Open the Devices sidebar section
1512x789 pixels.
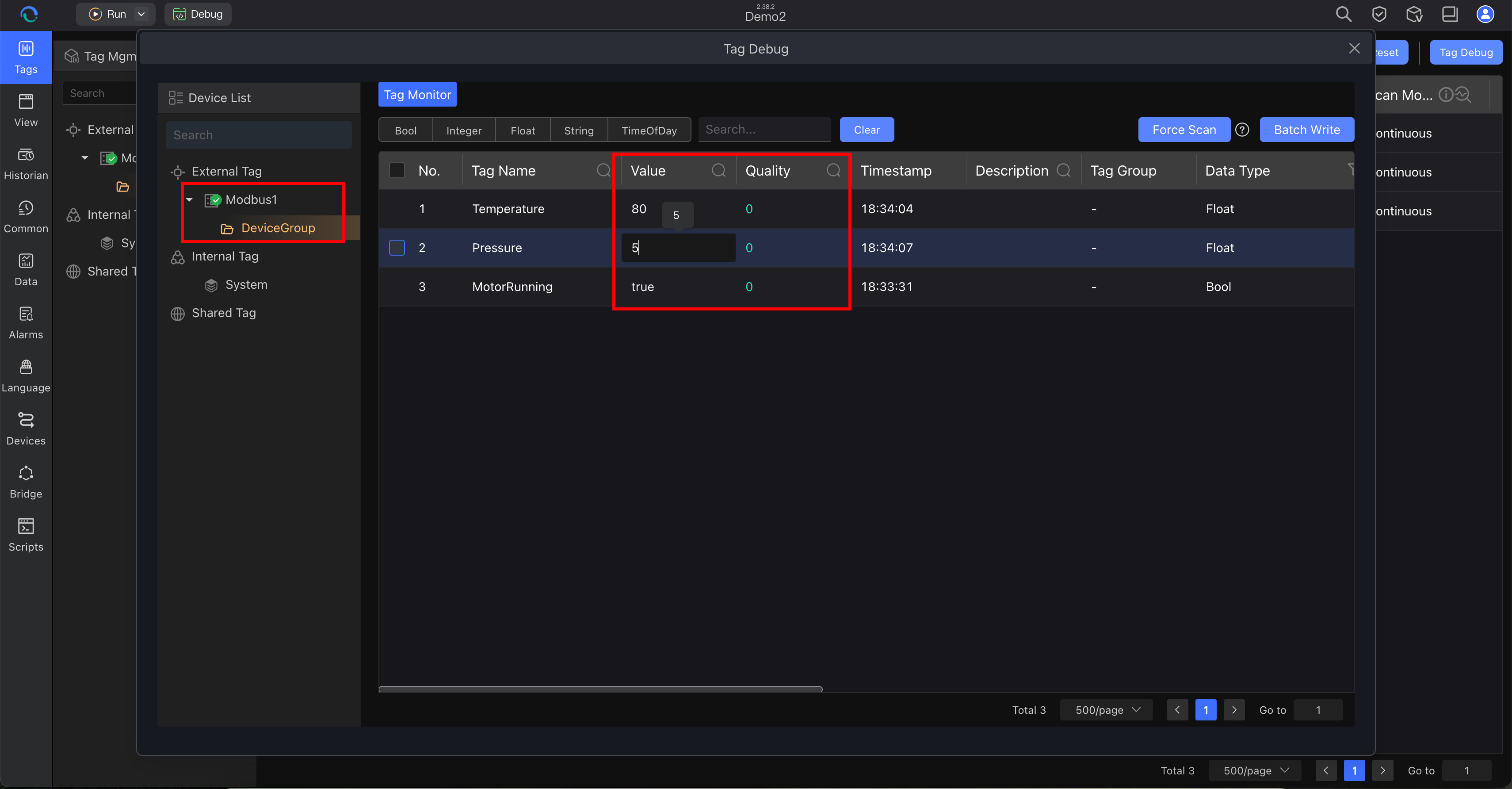26,429
